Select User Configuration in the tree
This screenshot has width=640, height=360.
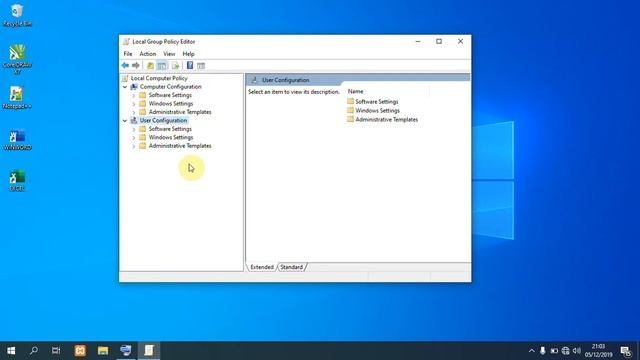pyautogui.click(x=163, y=120)
